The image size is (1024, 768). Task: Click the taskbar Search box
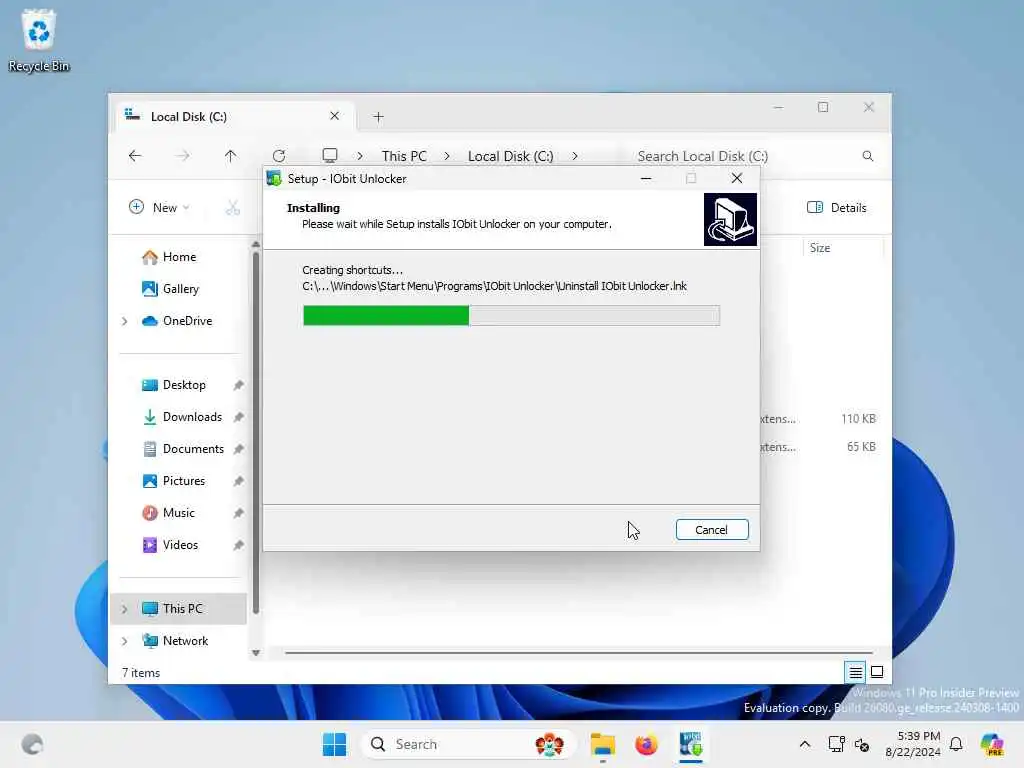point(469,744)
